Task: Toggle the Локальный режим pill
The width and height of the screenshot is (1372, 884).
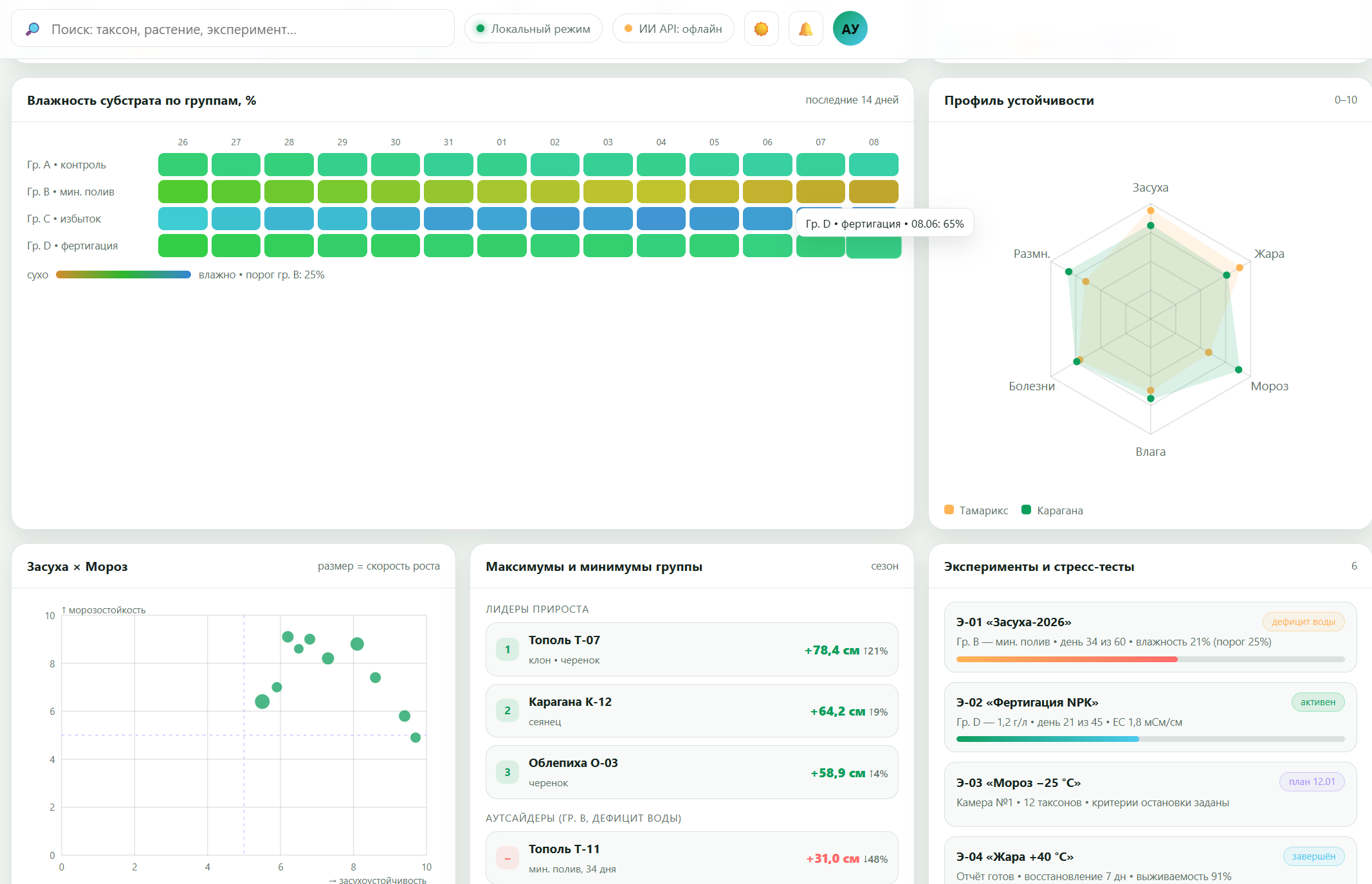Action: point(533,29)
